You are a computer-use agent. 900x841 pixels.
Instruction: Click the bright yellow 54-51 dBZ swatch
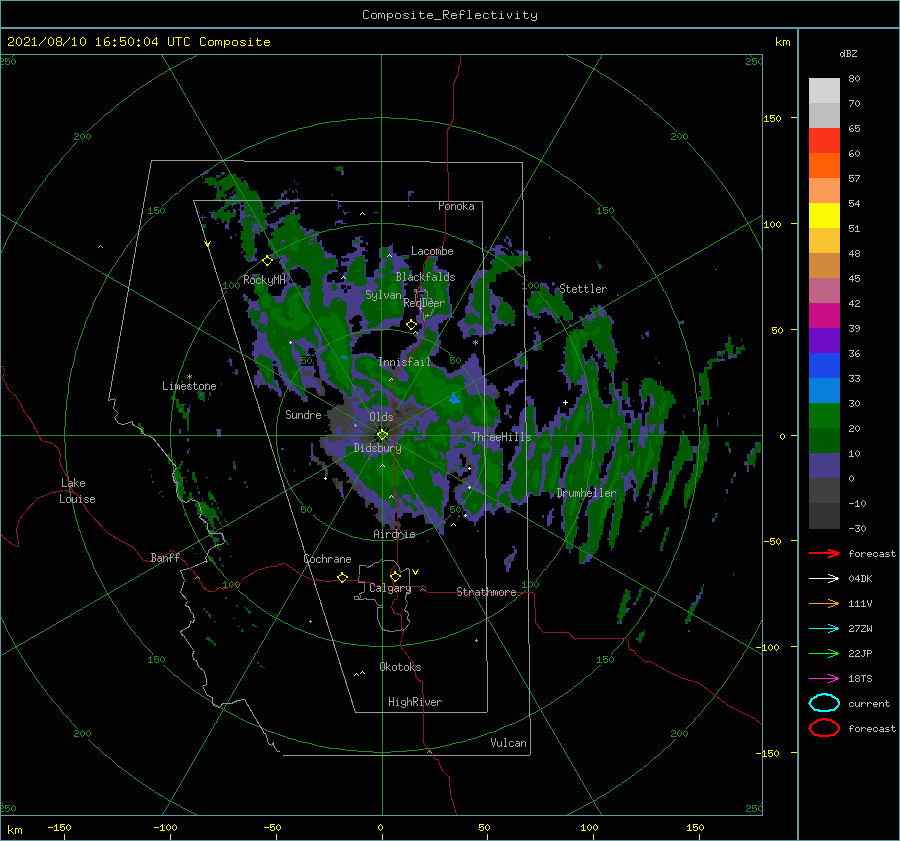(824, 216)
